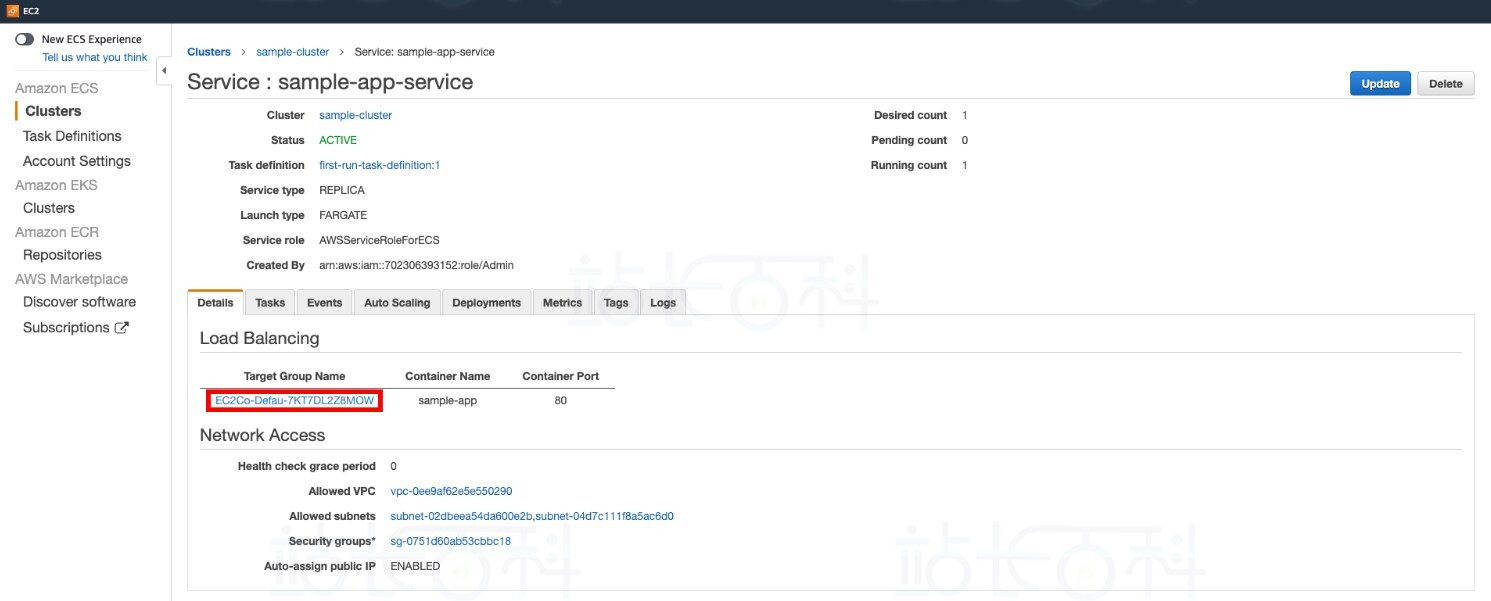Viewport: 1491px width, 601px height.
Task: Click the Target Group Name column header
Action: point(294,376)
